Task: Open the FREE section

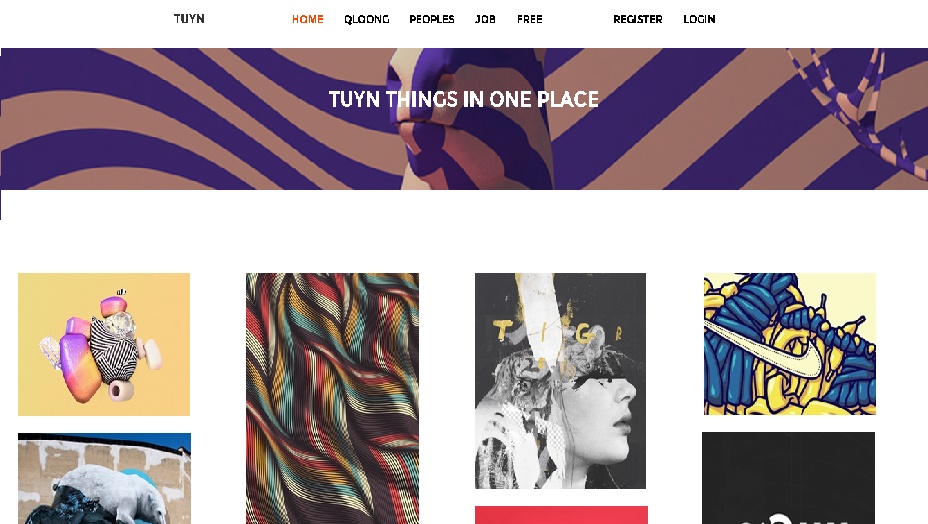Action: point(530,19)
